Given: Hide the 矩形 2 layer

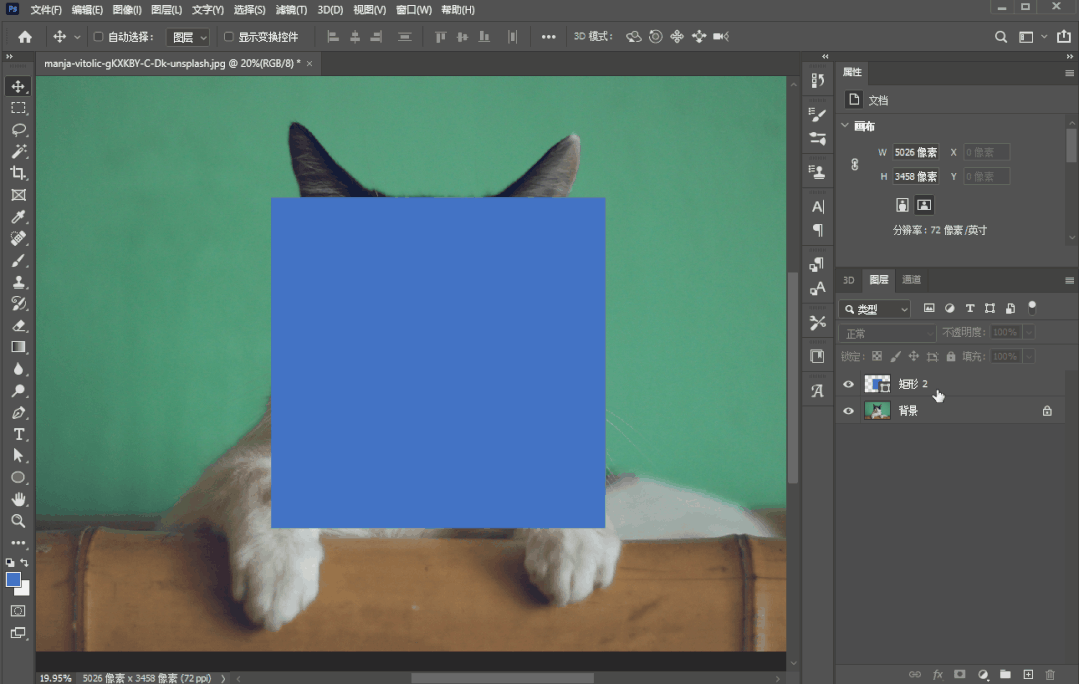Looking at the screenshot, I should click(x=848, y=384).
